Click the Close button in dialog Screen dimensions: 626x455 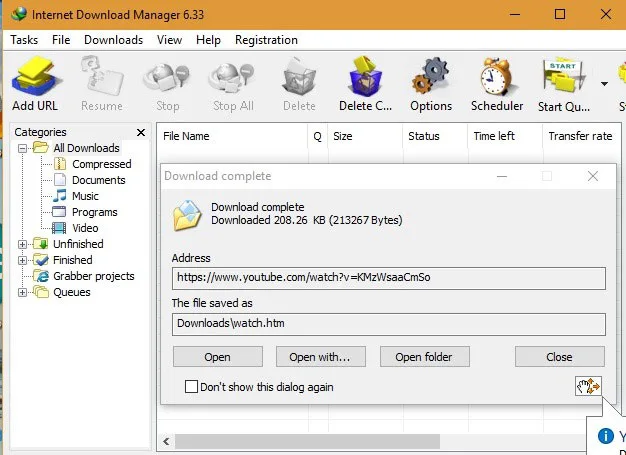click(560, 356)
